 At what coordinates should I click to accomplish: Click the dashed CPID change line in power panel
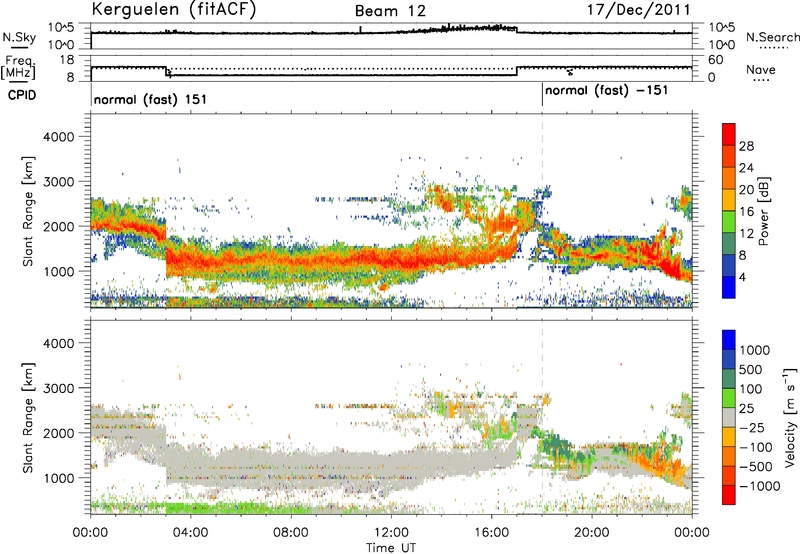pos(542,211)
